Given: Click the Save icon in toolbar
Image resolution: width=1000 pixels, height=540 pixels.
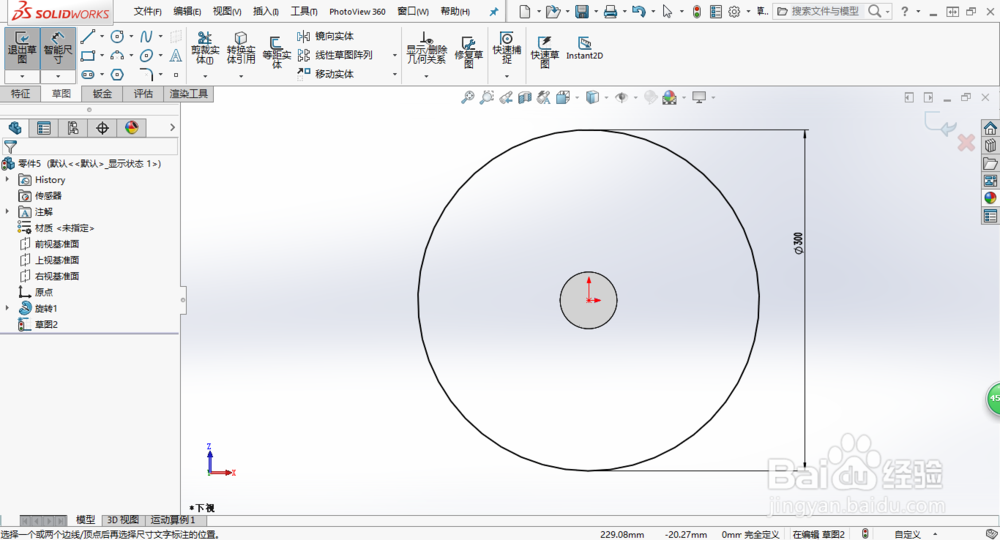Looking at the screenshot, I should 582,11.
